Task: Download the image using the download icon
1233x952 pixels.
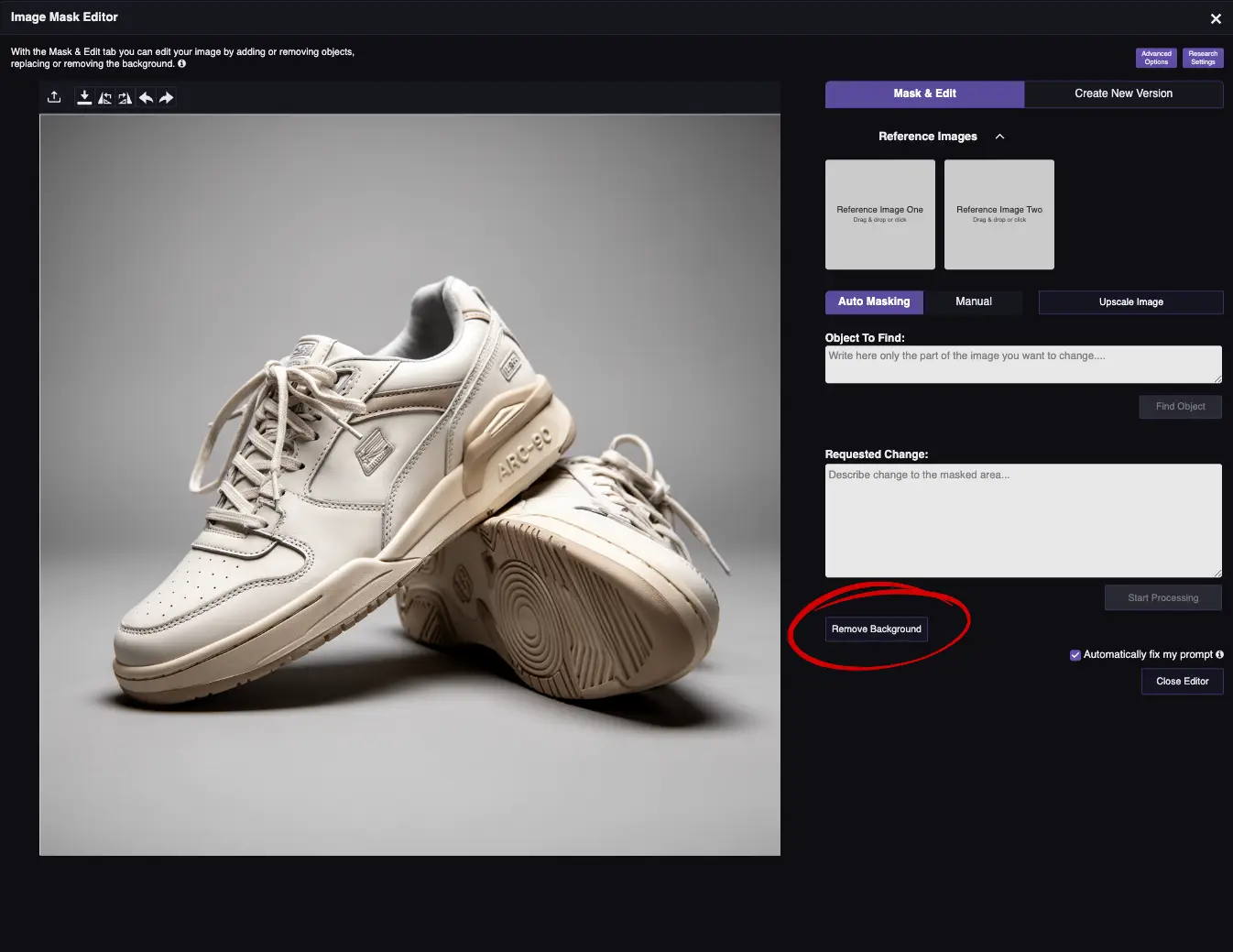Action: tap(84, 97)
